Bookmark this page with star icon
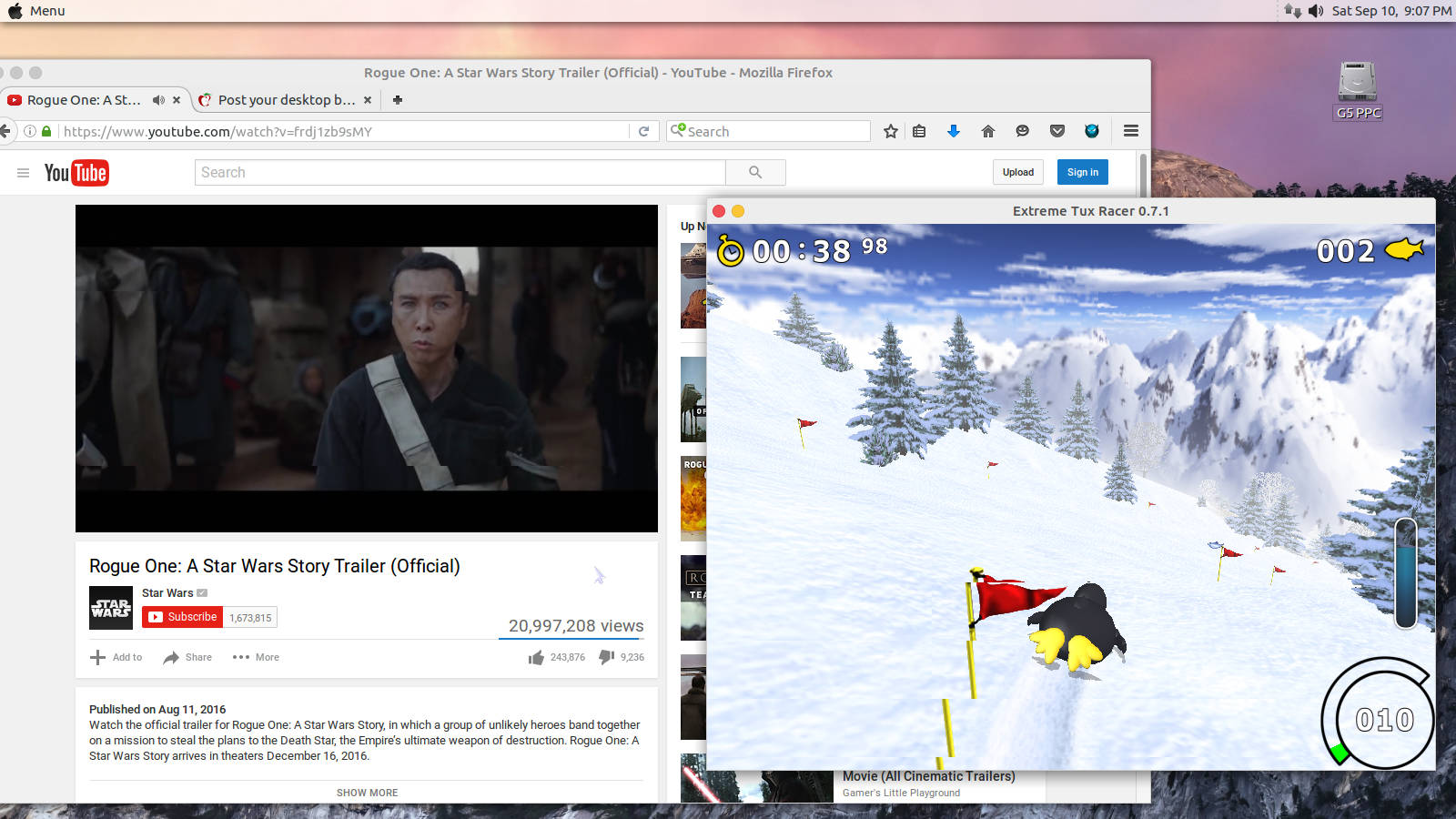The height and width of the screenshot is (819, 1456). pyautogui.click(x=891, y=131)
